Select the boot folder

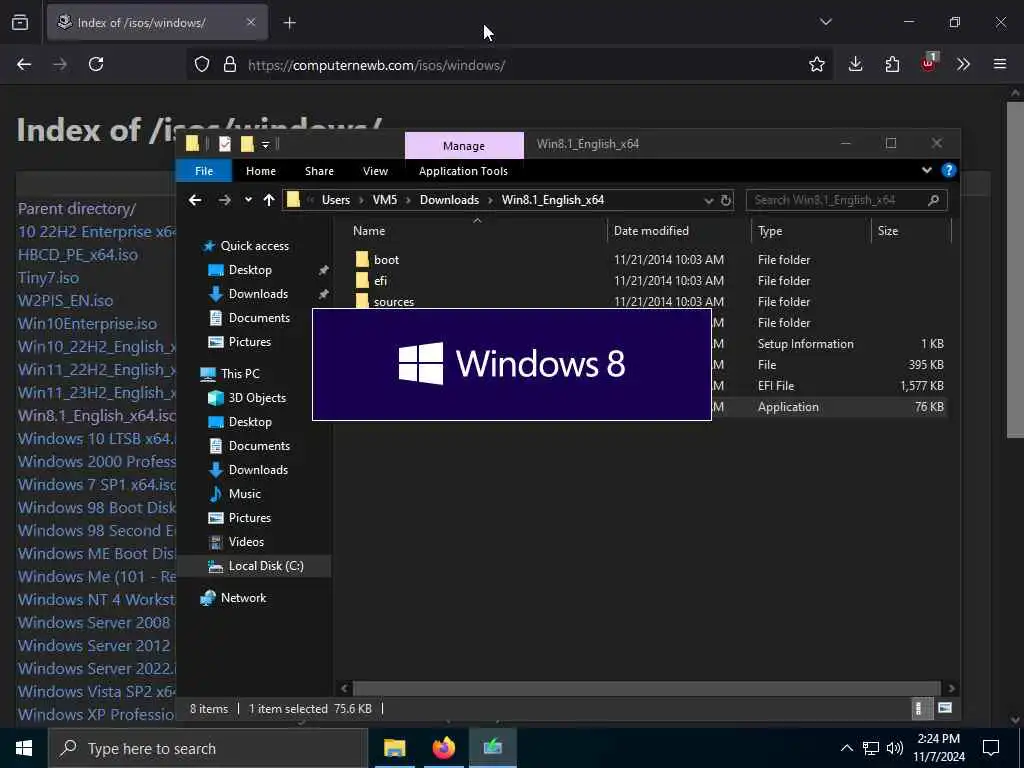click(387, 259)
